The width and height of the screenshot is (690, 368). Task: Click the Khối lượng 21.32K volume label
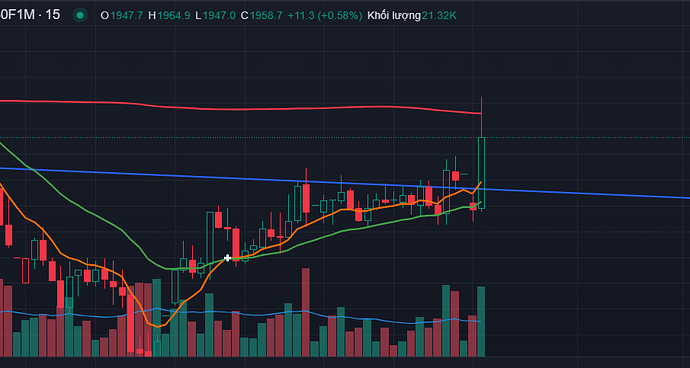412,16
